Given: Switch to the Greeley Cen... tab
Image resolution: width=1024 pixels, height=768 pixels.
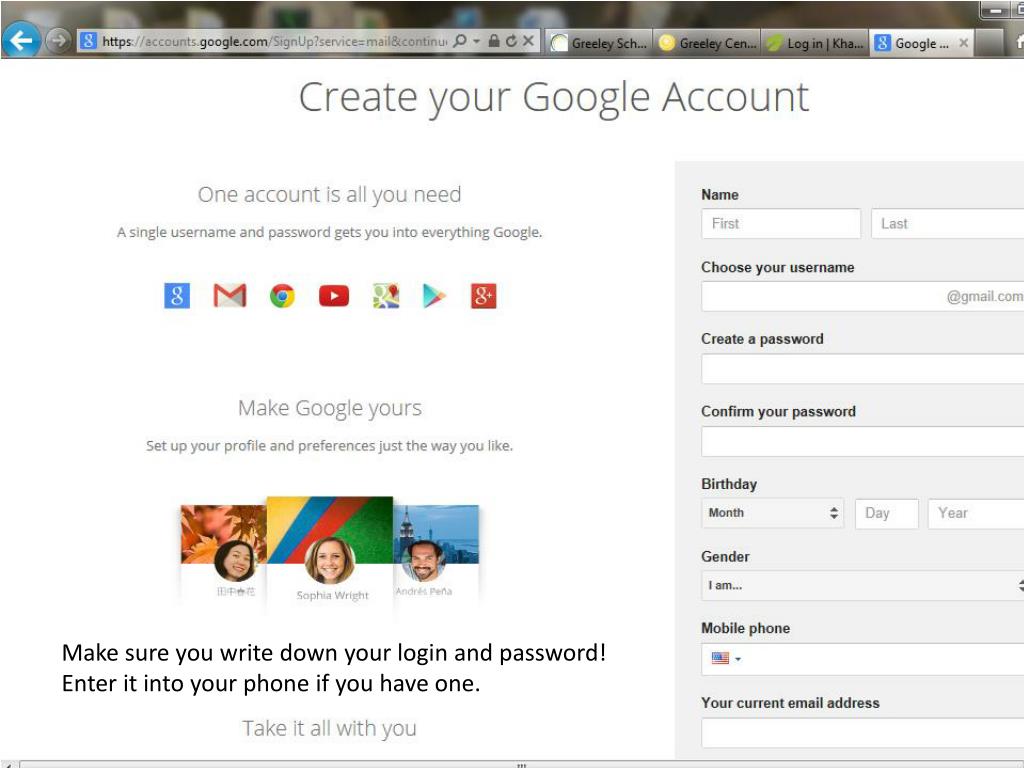Looking at the screenshot, I should (x=707, y=43).
